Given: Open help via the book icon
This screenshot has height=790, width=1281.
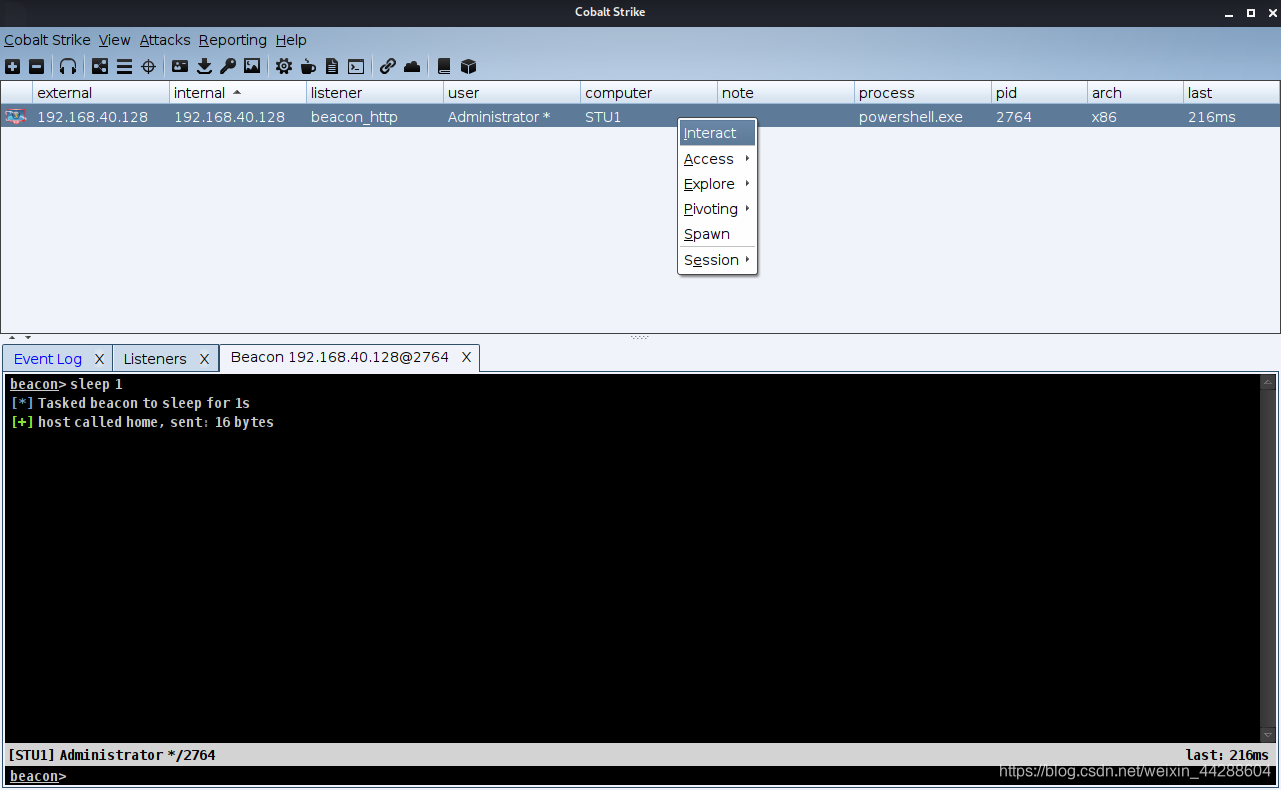Looking at the screenshot, I should [444, 67].
